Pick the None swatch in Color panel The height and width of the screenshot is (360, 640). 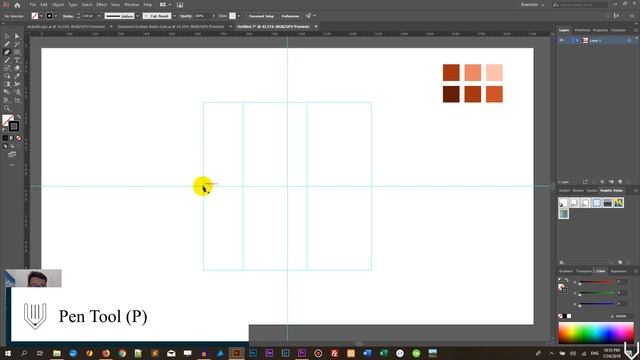[560, 316]
